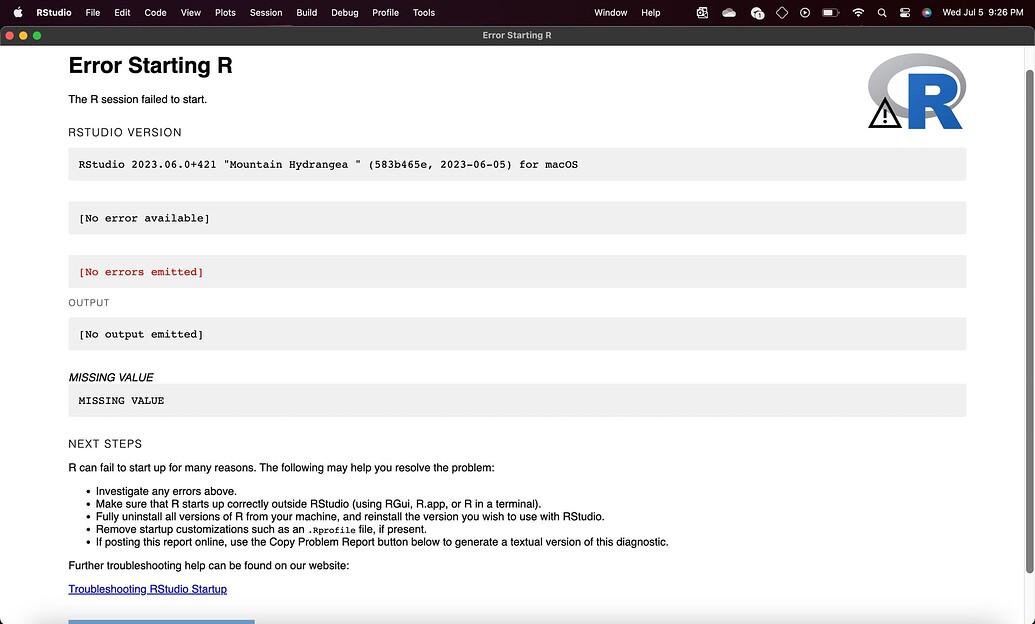The image size is (1035, 624).
Task: Click the large "Error Starting R" page heading
Action: point(150,66)
